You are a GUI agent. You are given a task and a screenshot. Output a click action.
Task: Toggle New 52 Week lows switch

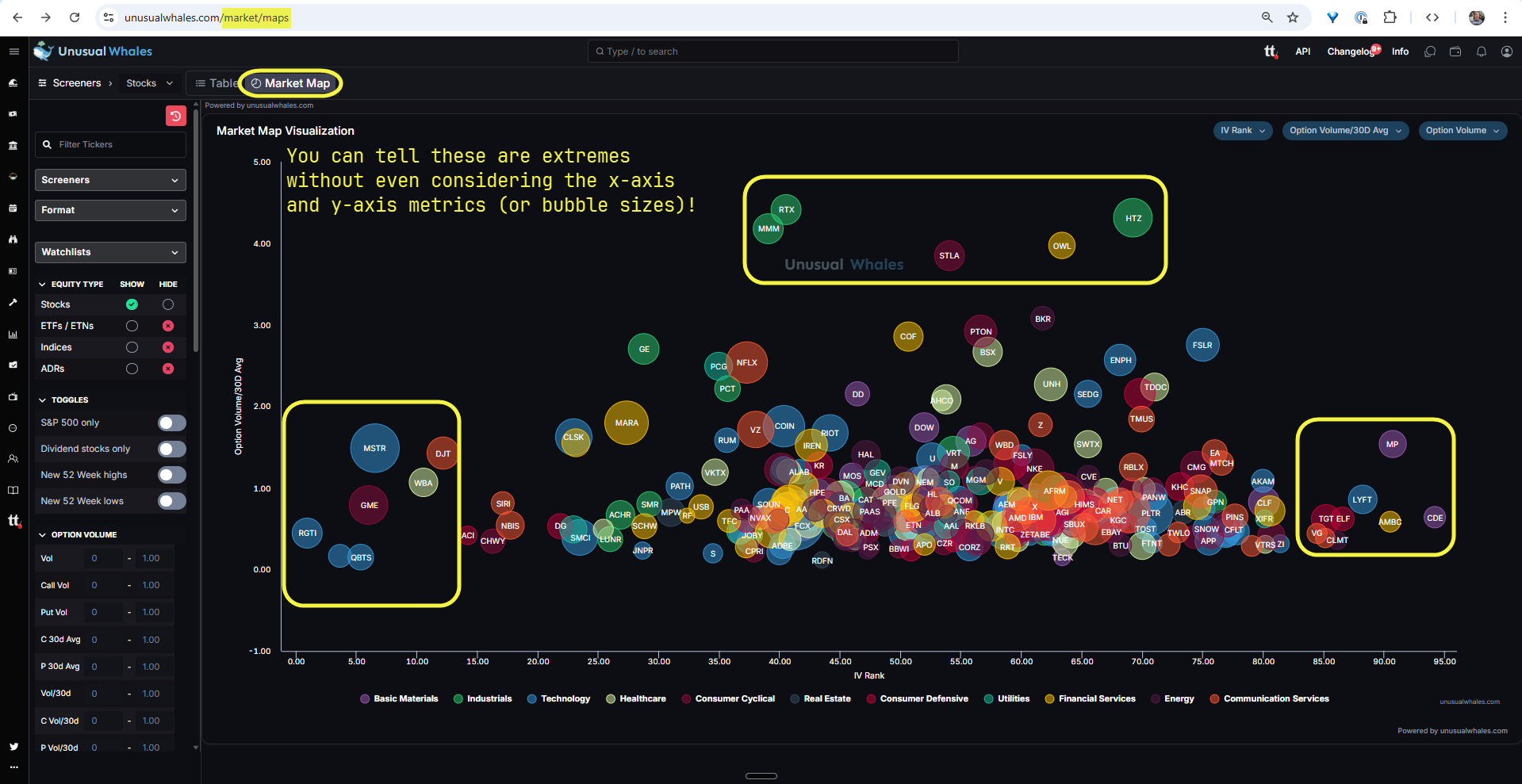click(x=171, y=501)
